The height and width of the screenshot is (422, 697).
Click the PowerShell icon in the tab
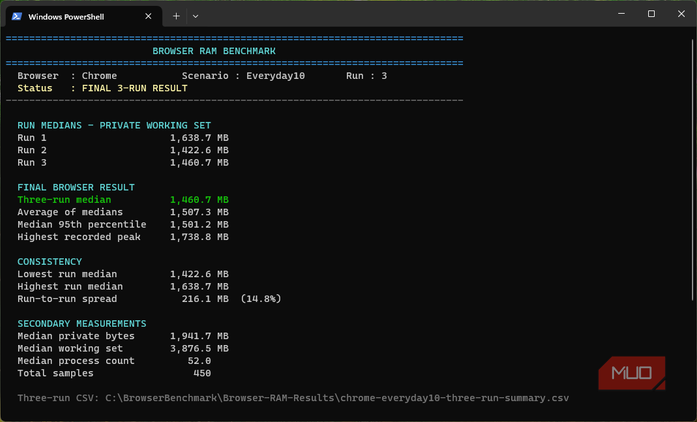coord(17,16)
